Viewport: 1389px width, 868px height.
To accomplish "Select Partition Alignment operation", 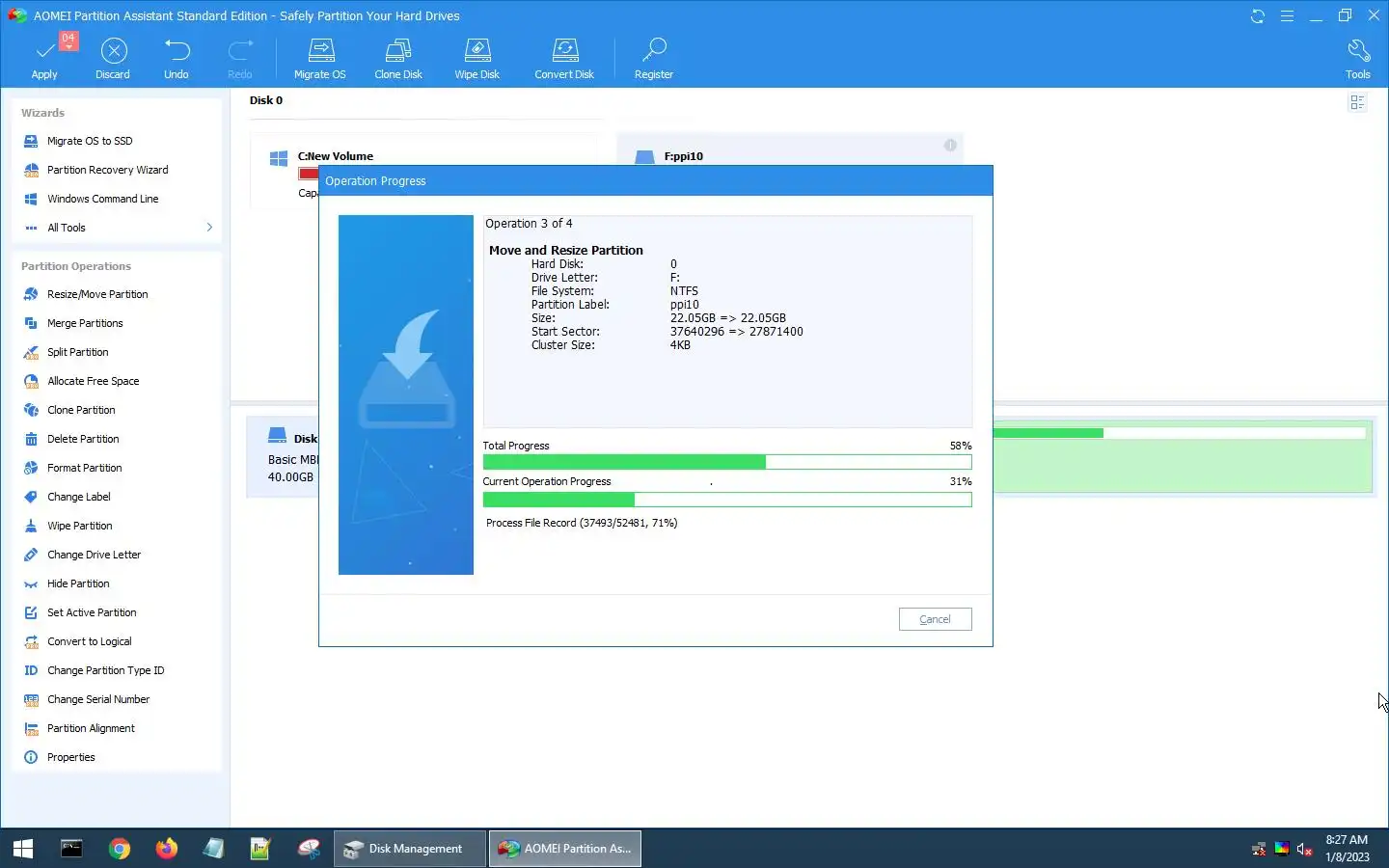I will tap(91, 728).
